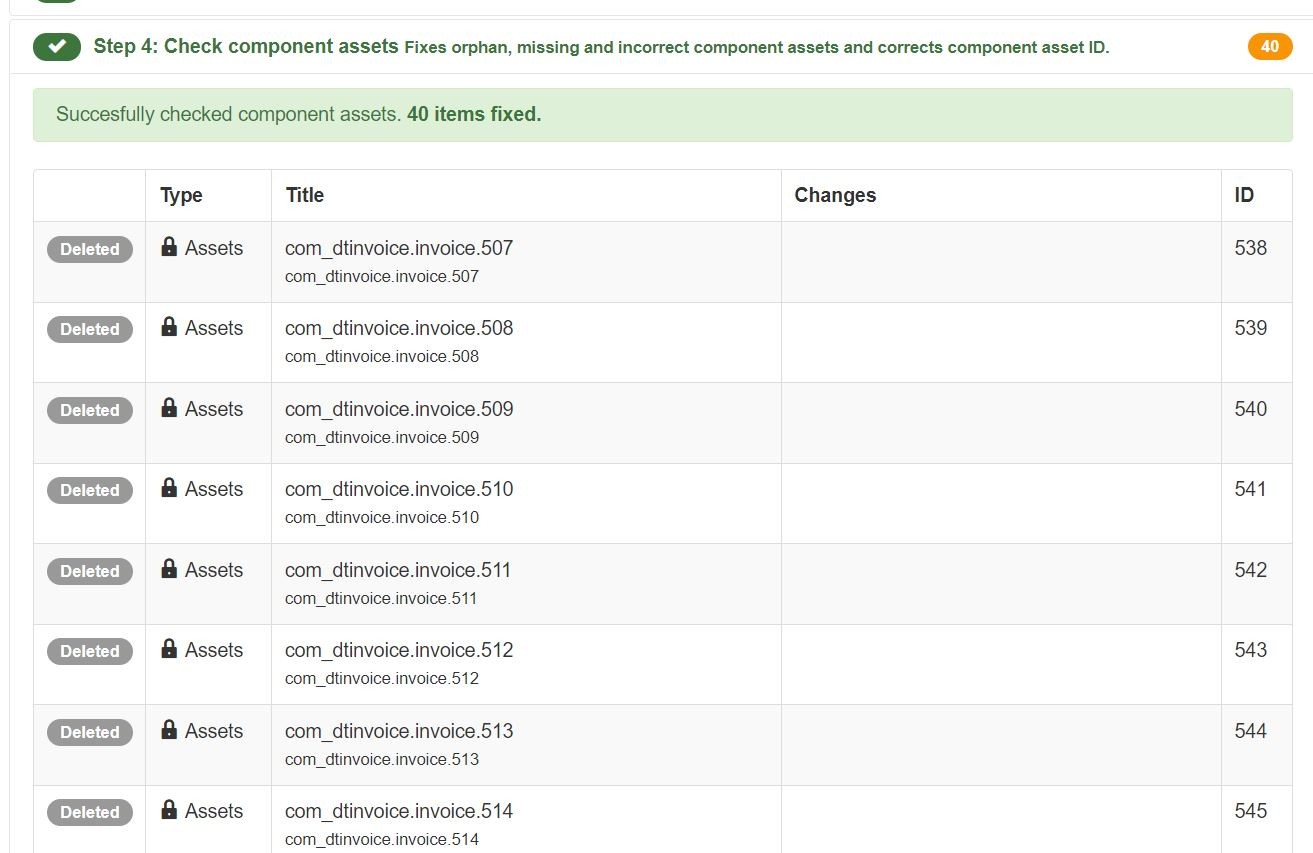
Task: Click the lock icon in invoice.508 row
Action: [x=169, y=327]
